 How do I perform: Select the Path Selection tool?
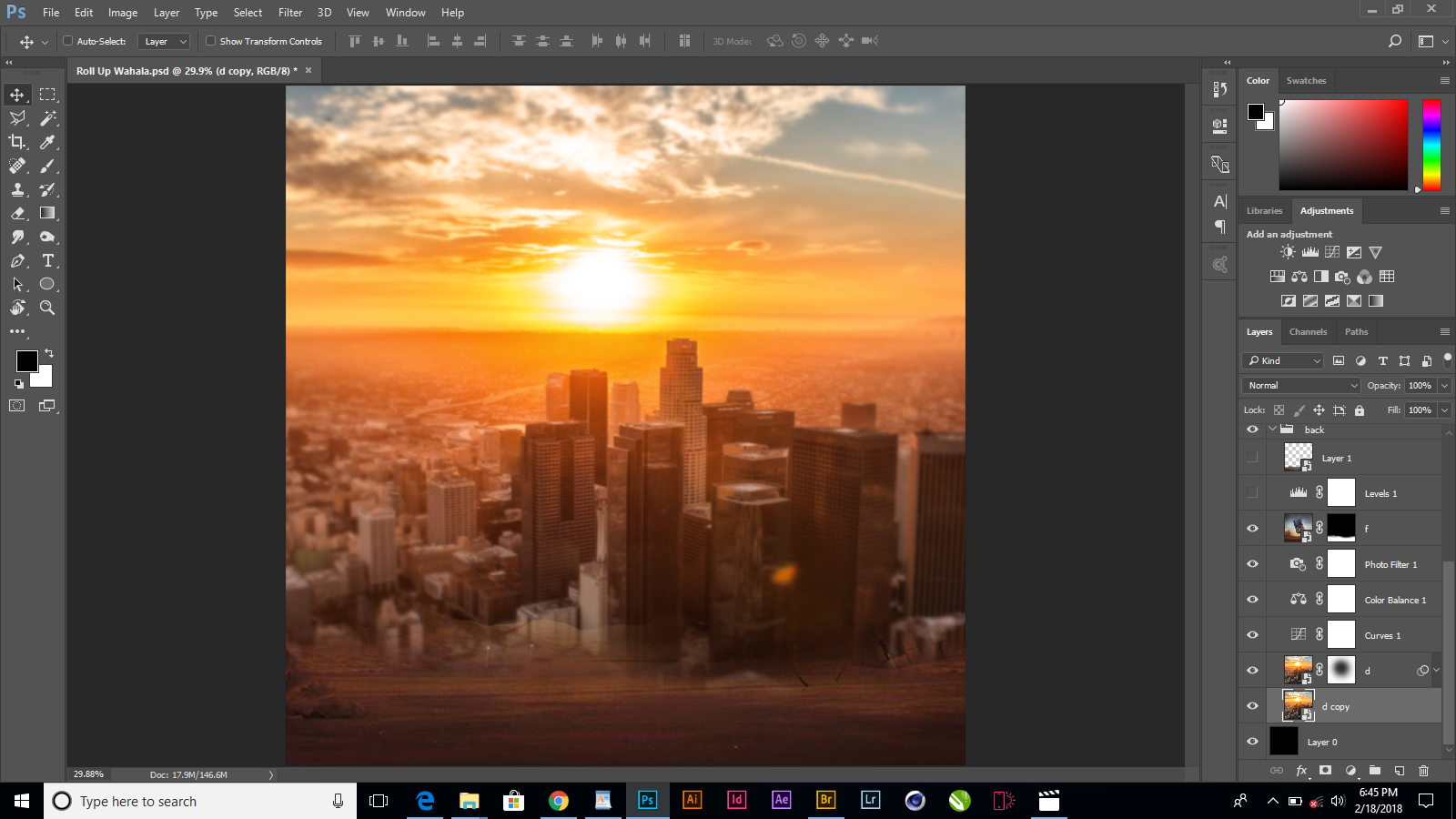17,284
